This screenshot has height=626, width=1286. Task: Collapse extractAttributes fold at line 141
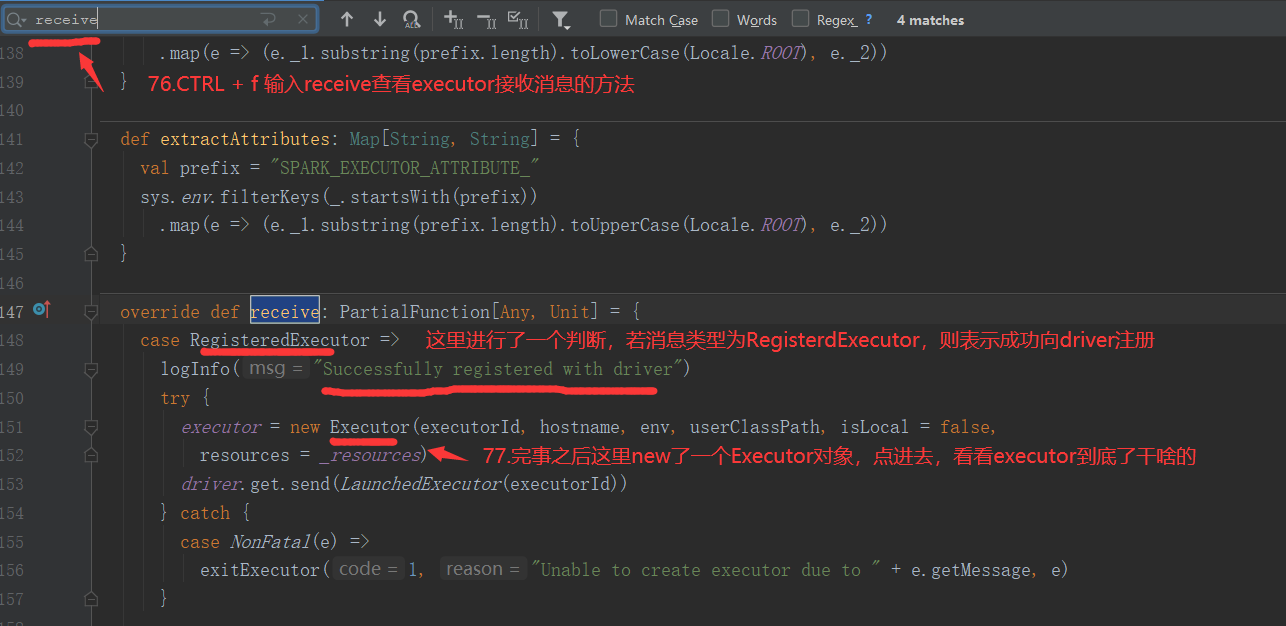[x=91, y=139]
